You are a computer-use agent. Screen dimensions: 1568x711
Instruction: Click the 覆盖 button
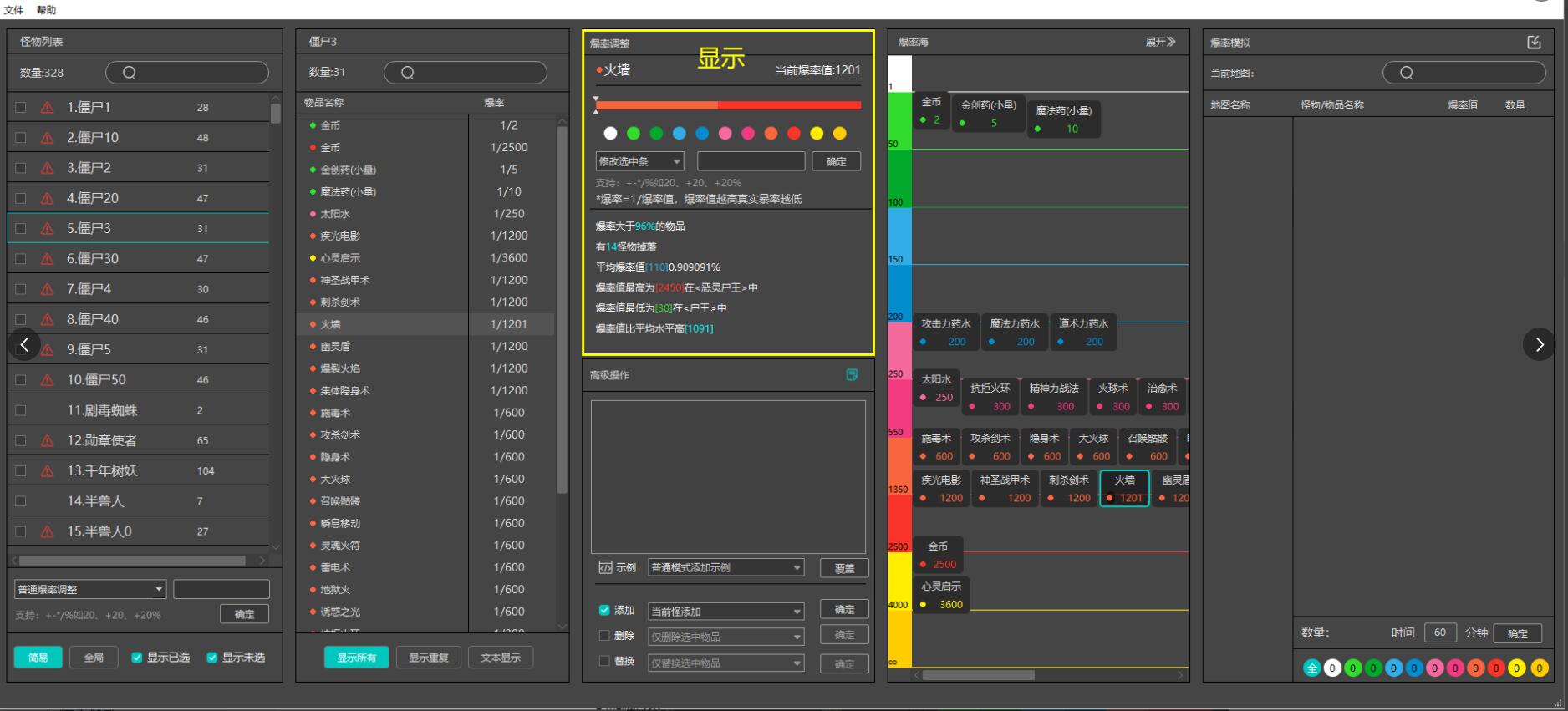pos(844,568)
